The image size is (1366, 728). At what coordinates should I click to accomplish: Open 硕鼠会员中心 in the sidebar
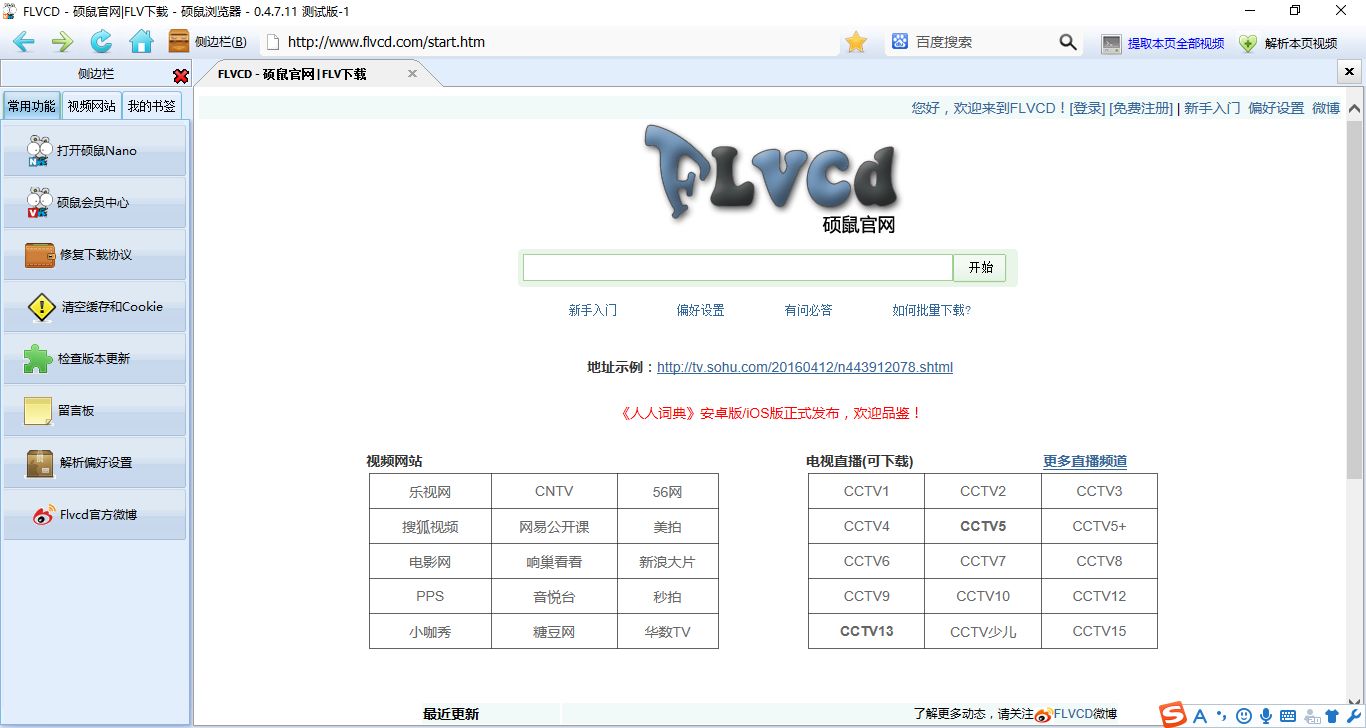coord(95,202)
